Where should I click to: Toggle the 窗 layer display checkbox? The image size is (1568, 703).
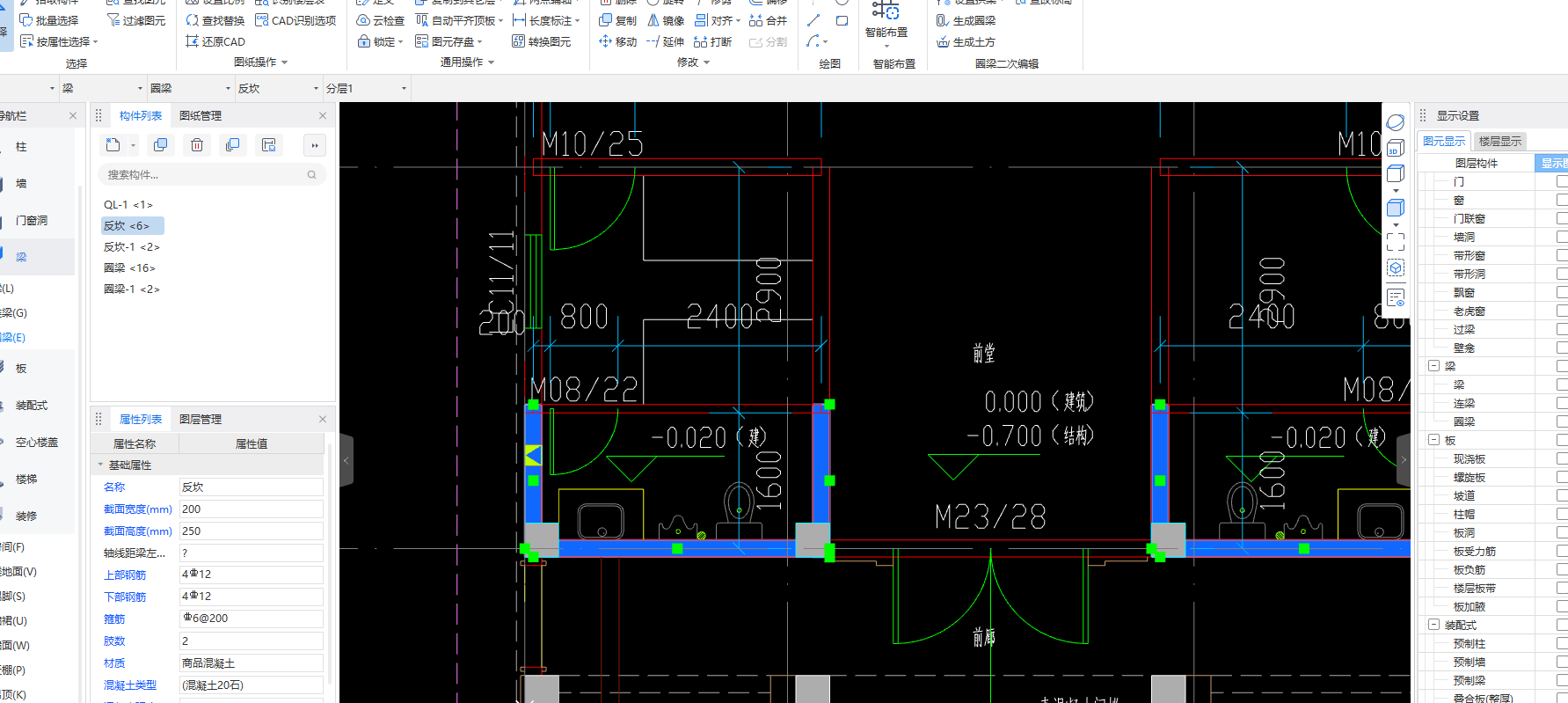tap(1562, 200)
